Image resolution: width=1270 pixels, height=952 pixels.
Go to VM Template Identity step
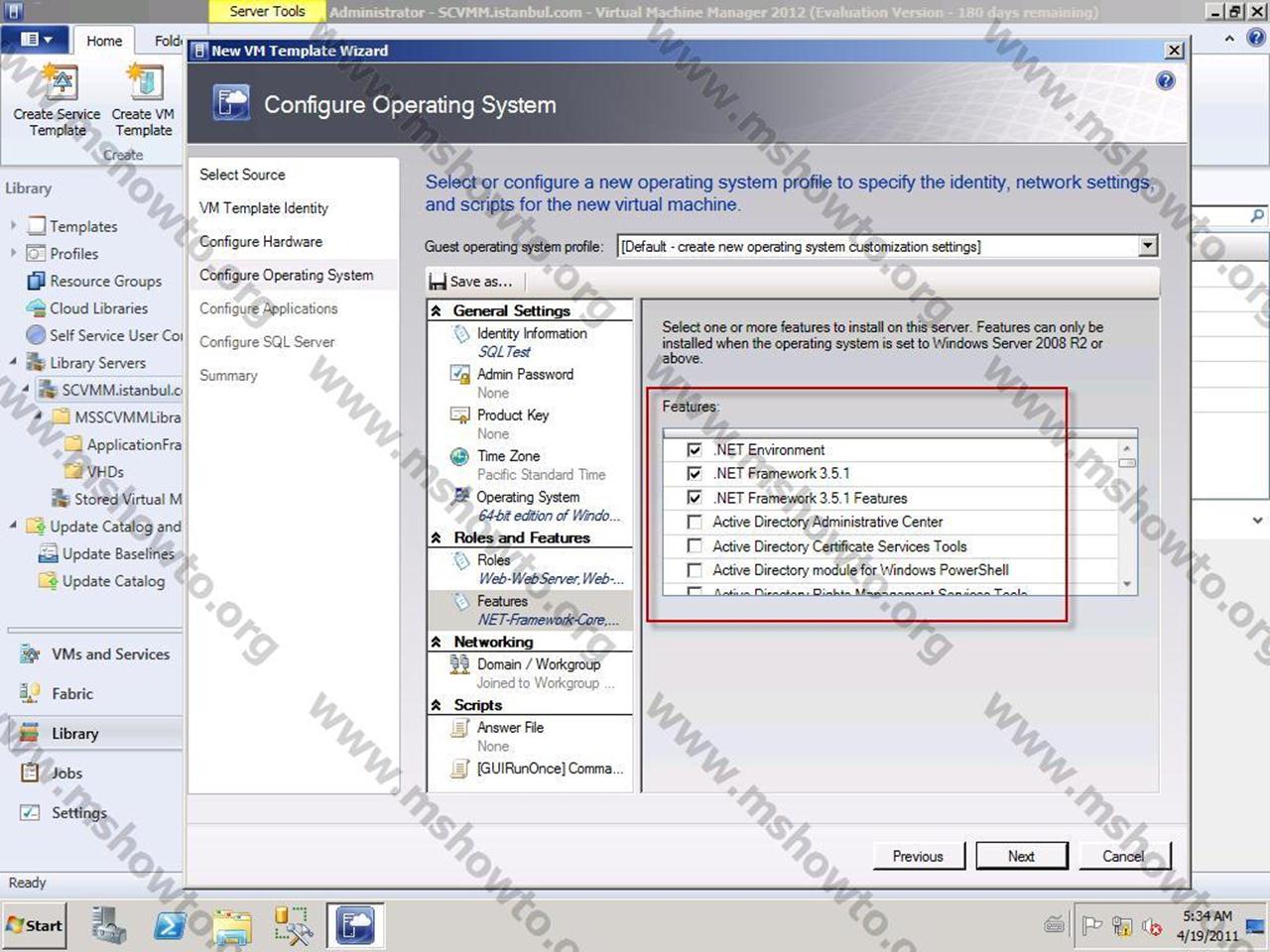coord(264,208)
